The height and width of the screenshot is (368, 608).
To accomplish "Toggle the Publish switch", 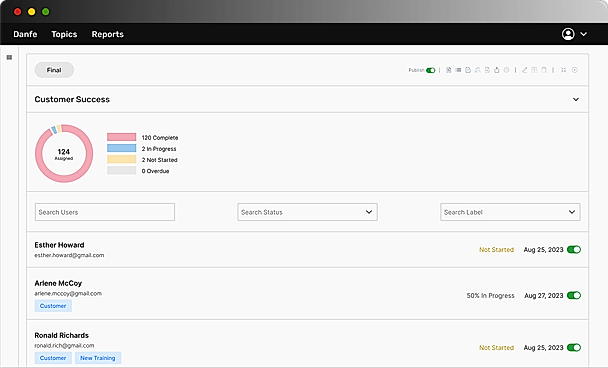I will click(430, 70).
